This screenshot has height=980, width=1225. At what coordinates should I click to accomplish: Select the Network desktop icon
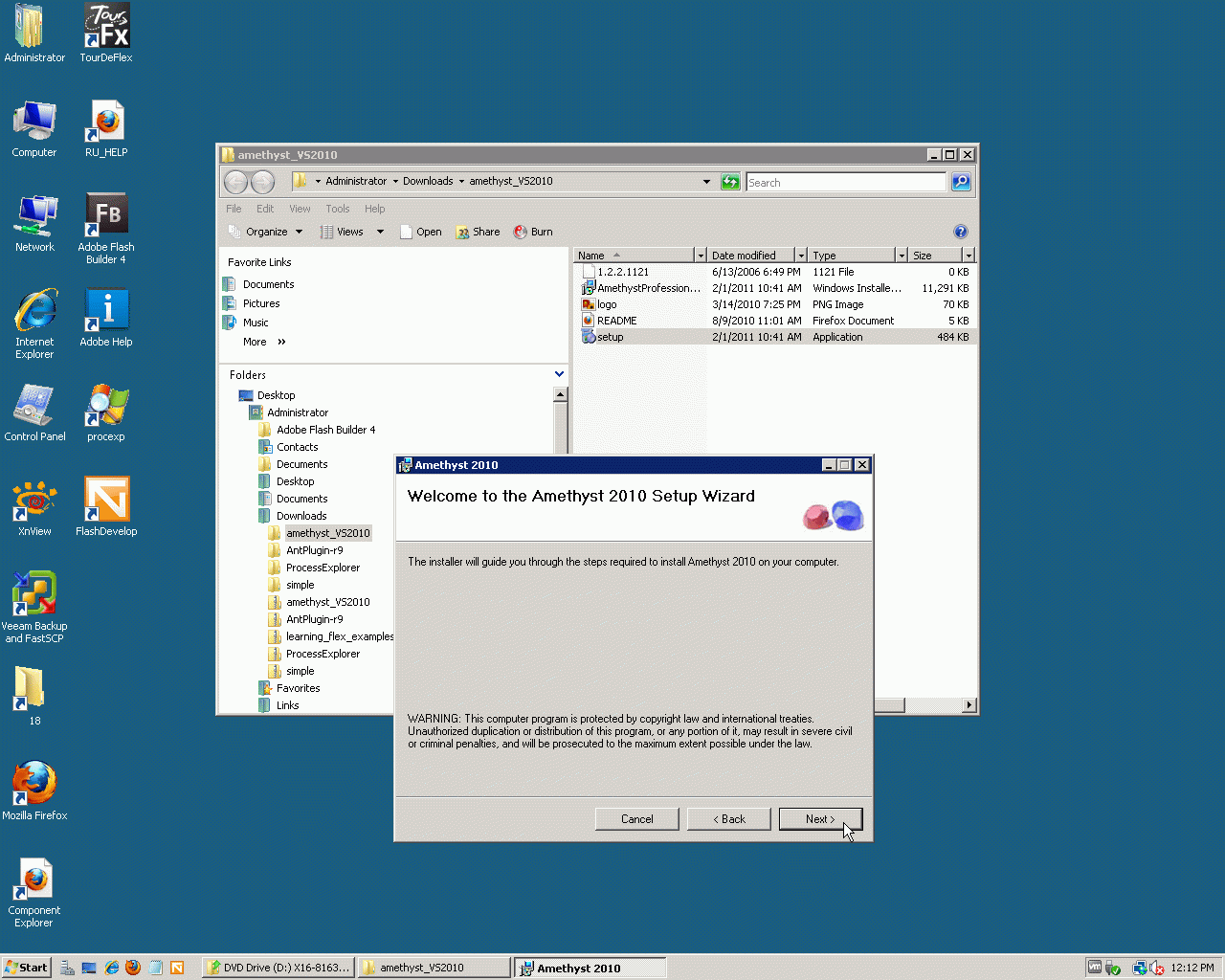coord(34,223)
